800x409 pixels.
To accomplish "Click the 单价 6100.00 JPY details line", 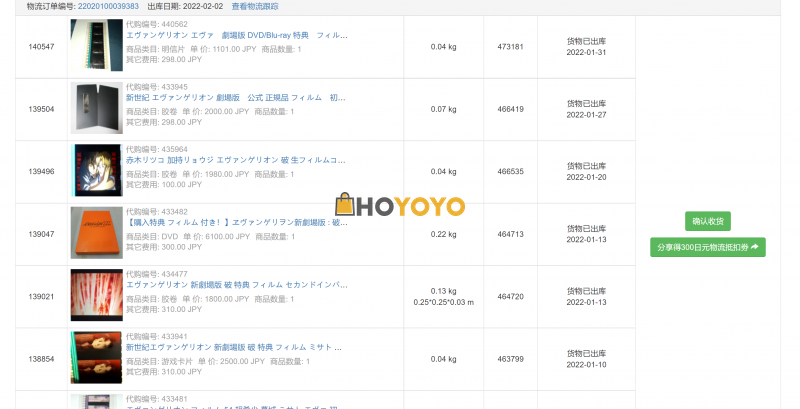I will point(211,237).
